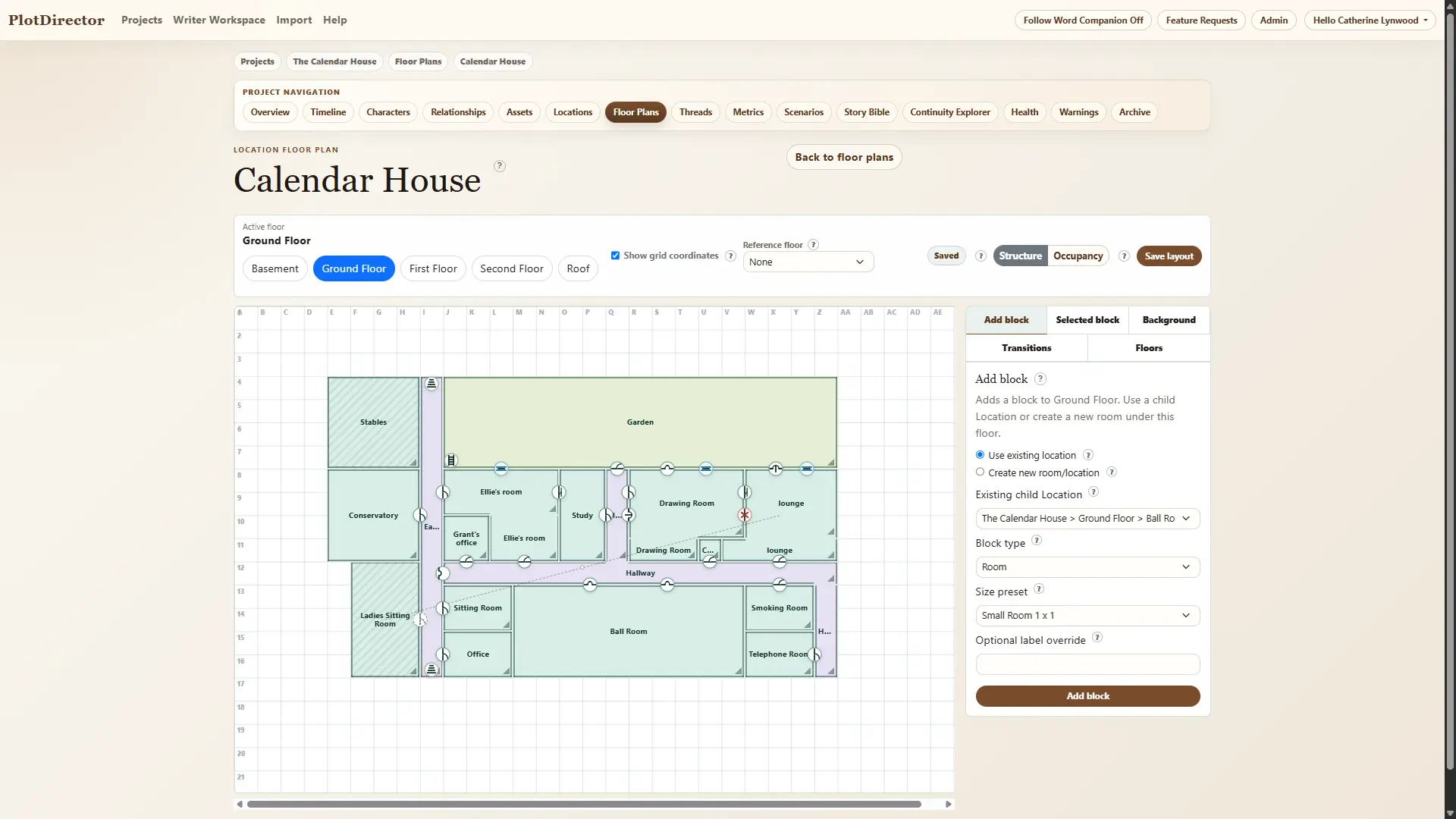Click the Conservatory door icon

pyautogui.click(x=419, y=515)
